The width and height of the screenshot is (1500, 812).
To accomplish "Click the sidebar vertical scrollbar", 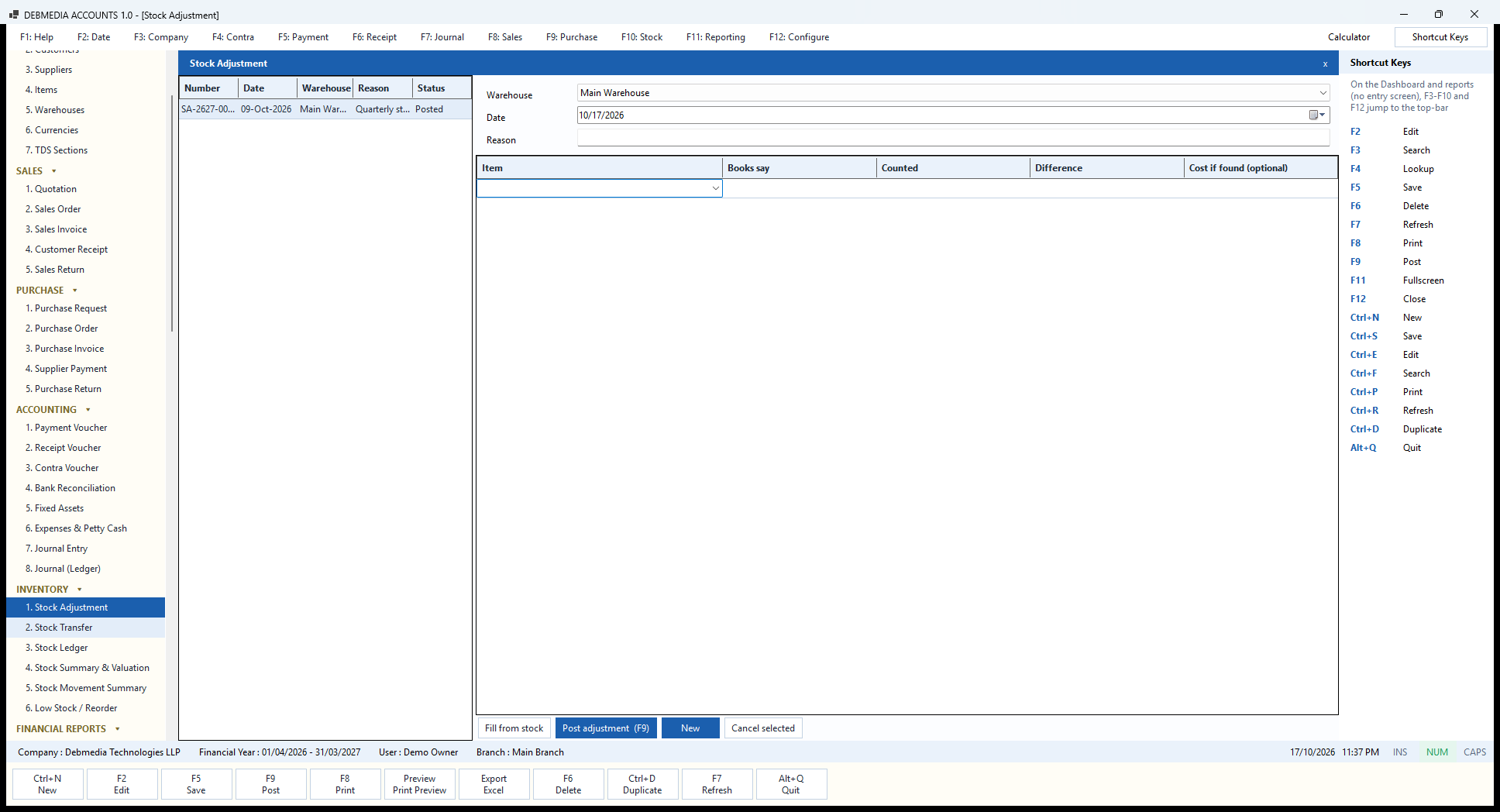I will [171, 213].
